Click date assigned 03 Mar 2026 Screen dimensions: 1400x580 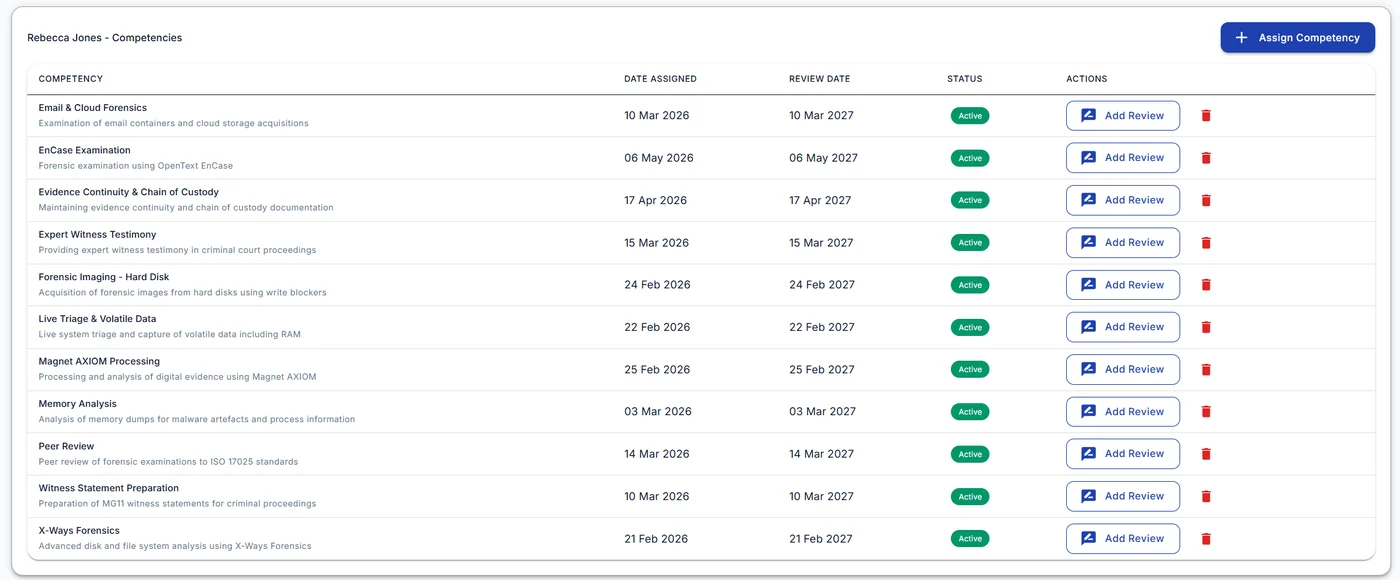(x=658, y=412)
